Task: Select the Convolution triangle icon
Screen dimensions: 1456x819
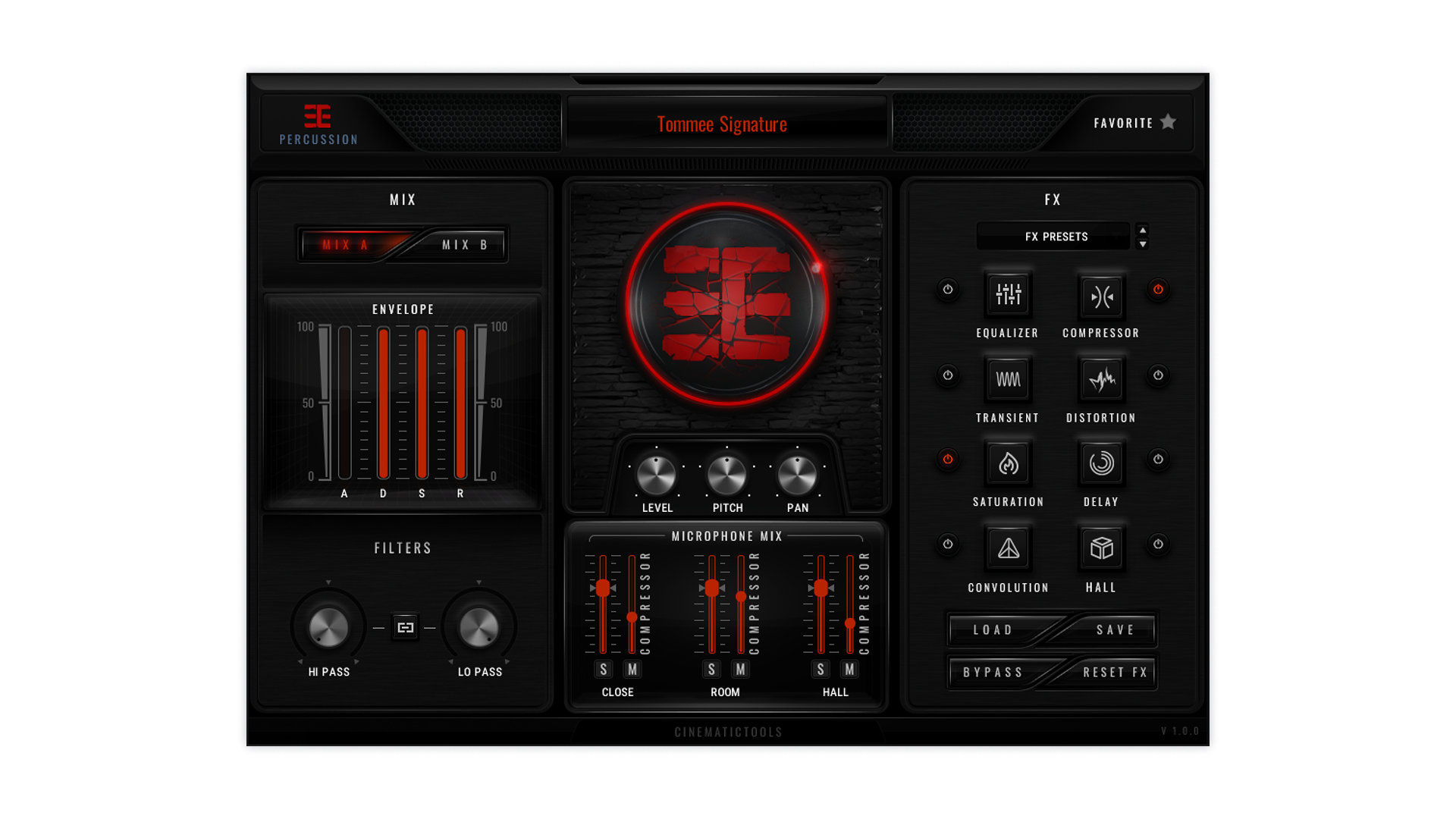Action: pyautogui.click(x=1008, y=548)
